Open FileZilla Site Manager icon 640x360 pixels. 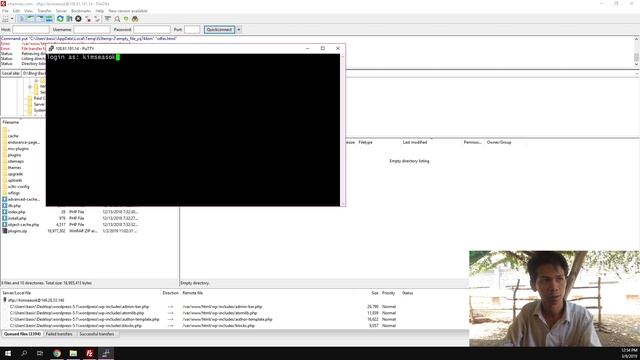5,19
